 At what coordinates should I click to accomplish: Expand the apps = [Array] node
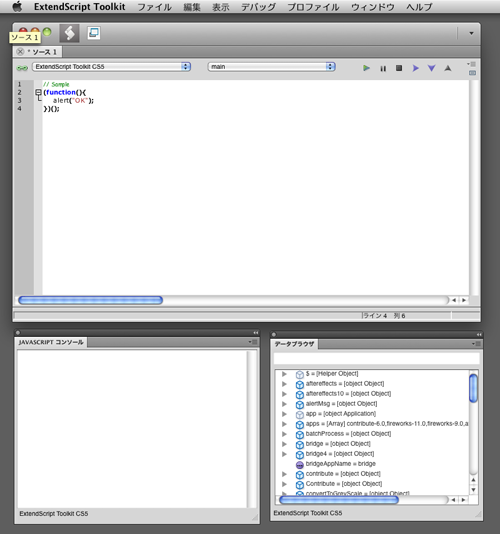(284, 424)
